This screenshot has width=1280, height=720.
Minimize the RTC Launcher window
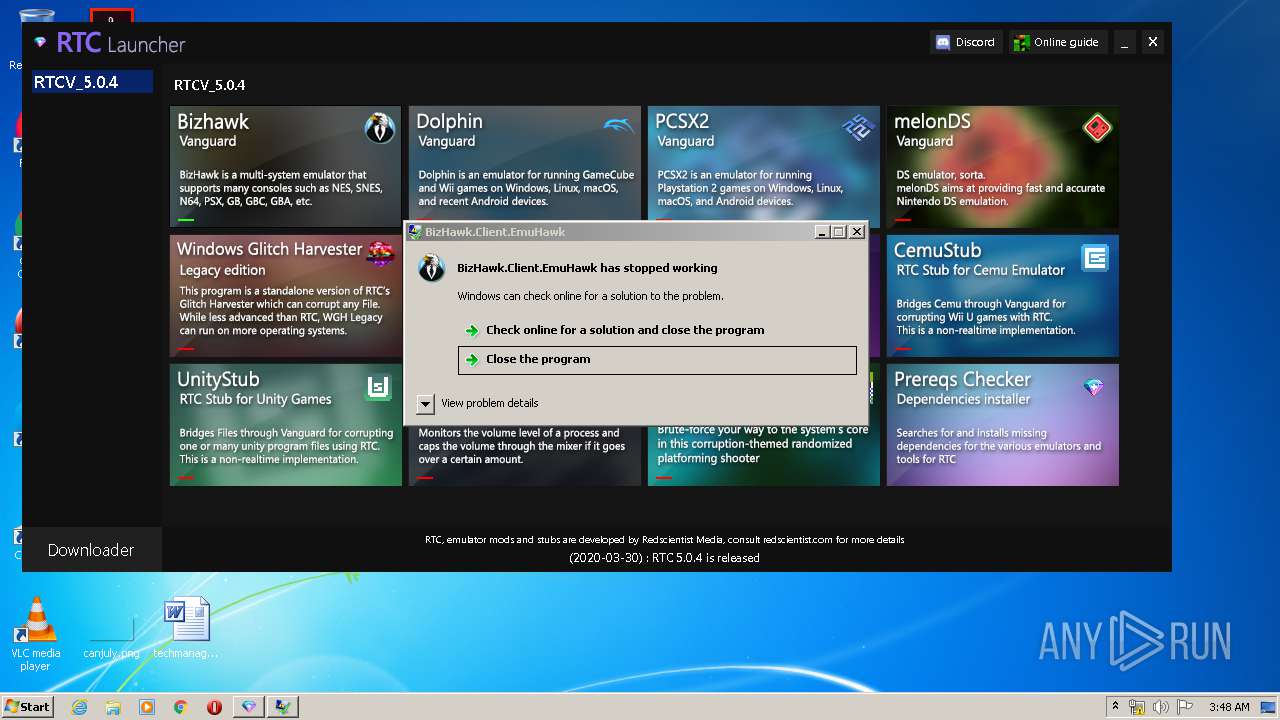(x=1124, y=42)
